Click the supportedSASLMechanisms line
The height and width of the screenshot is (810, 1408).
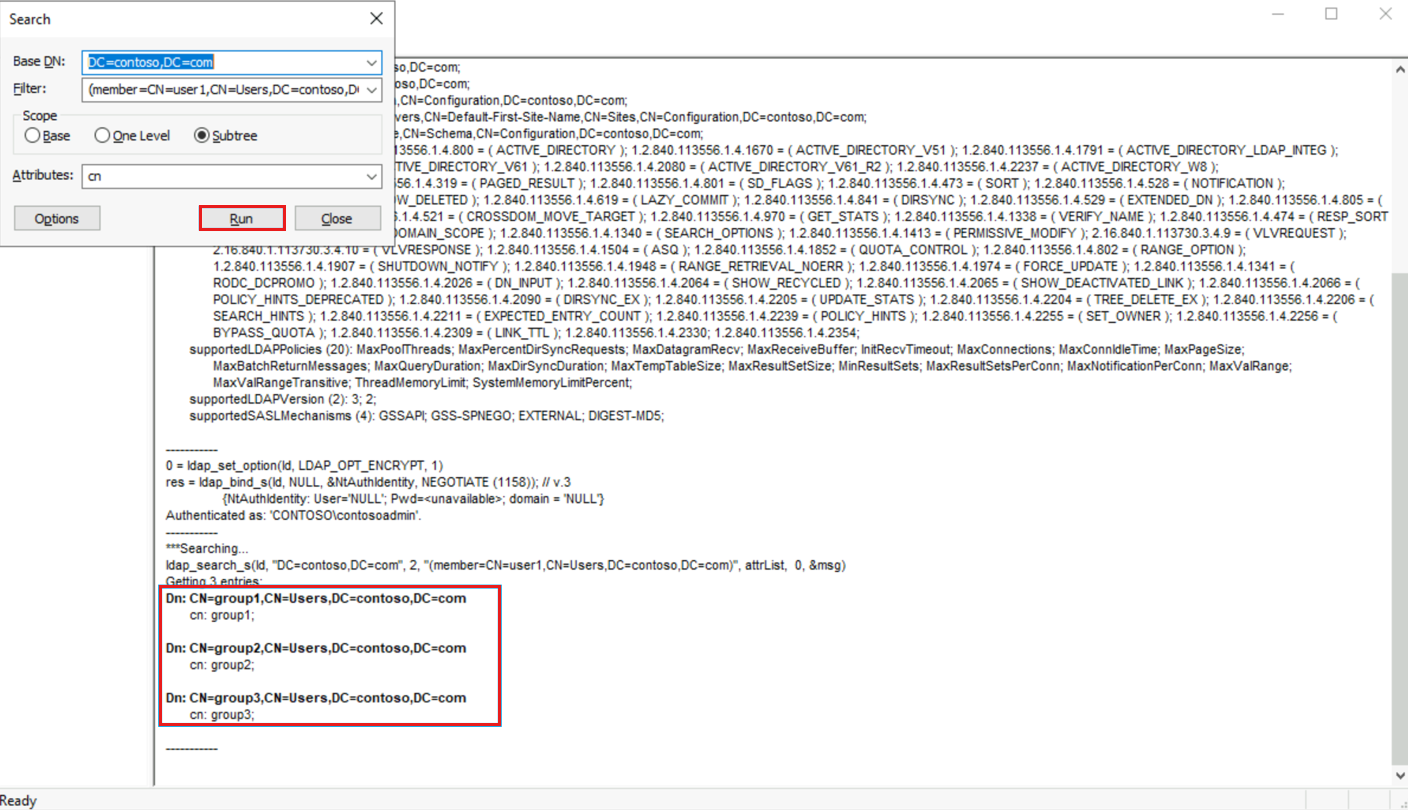pos(427,415)
